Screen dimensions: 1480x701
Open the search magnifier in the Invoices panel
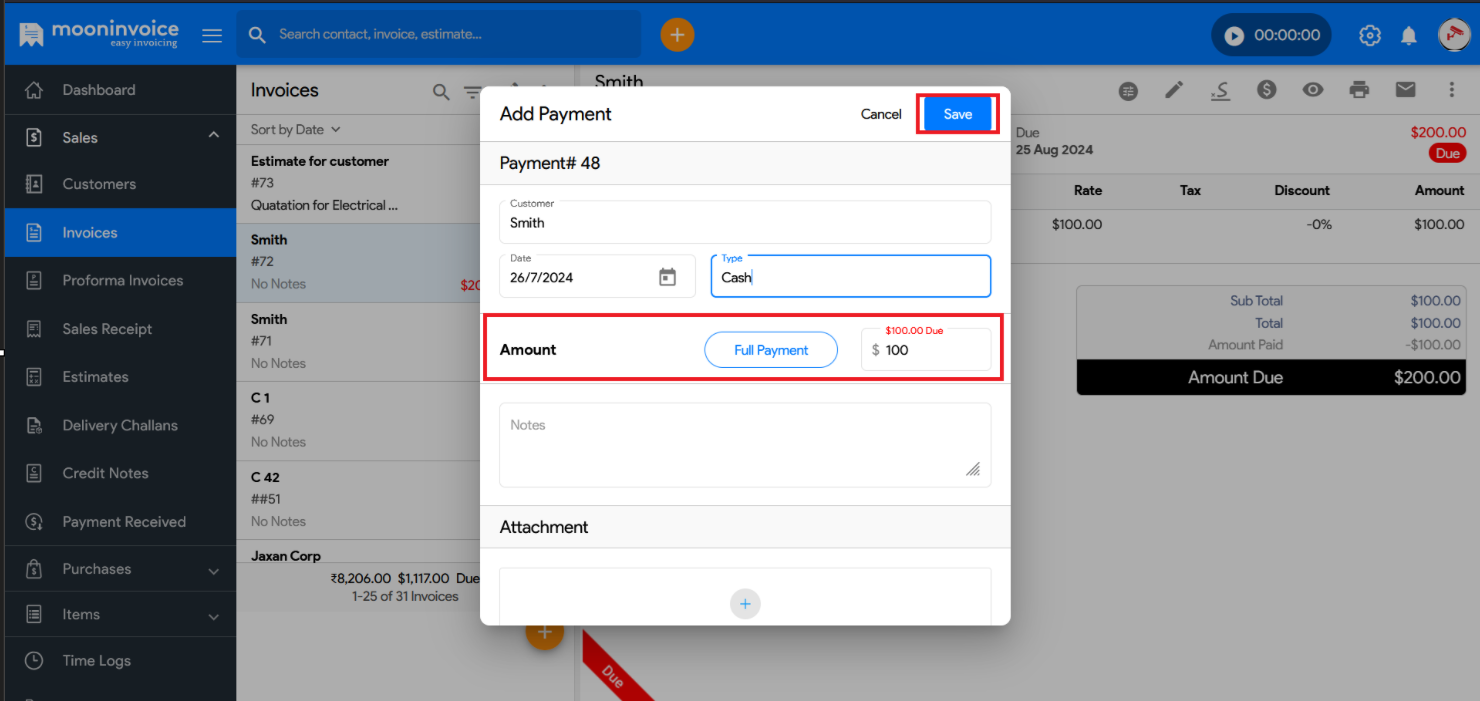pos(441,91)
